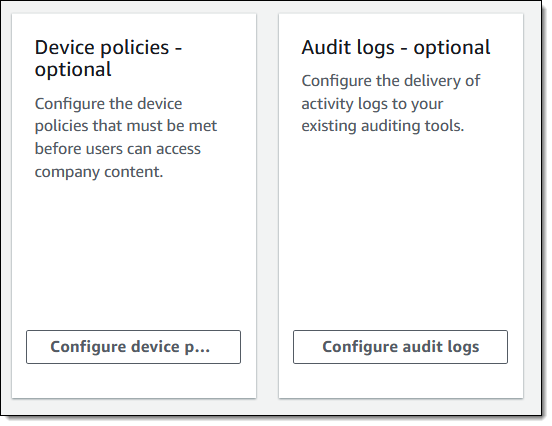Click the gray gap between the two cards
This screenshot has width=552, height=426.
(268, 206)
